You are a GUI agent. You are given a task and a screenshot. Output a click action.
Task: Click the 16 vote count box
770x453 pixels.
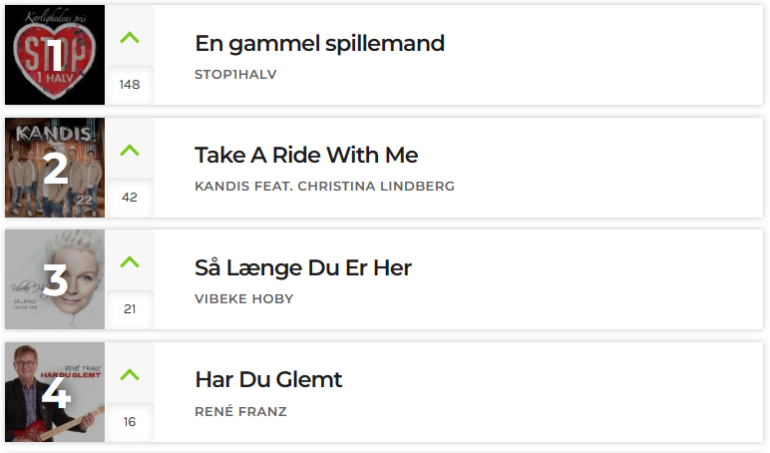tap(130, 422)
